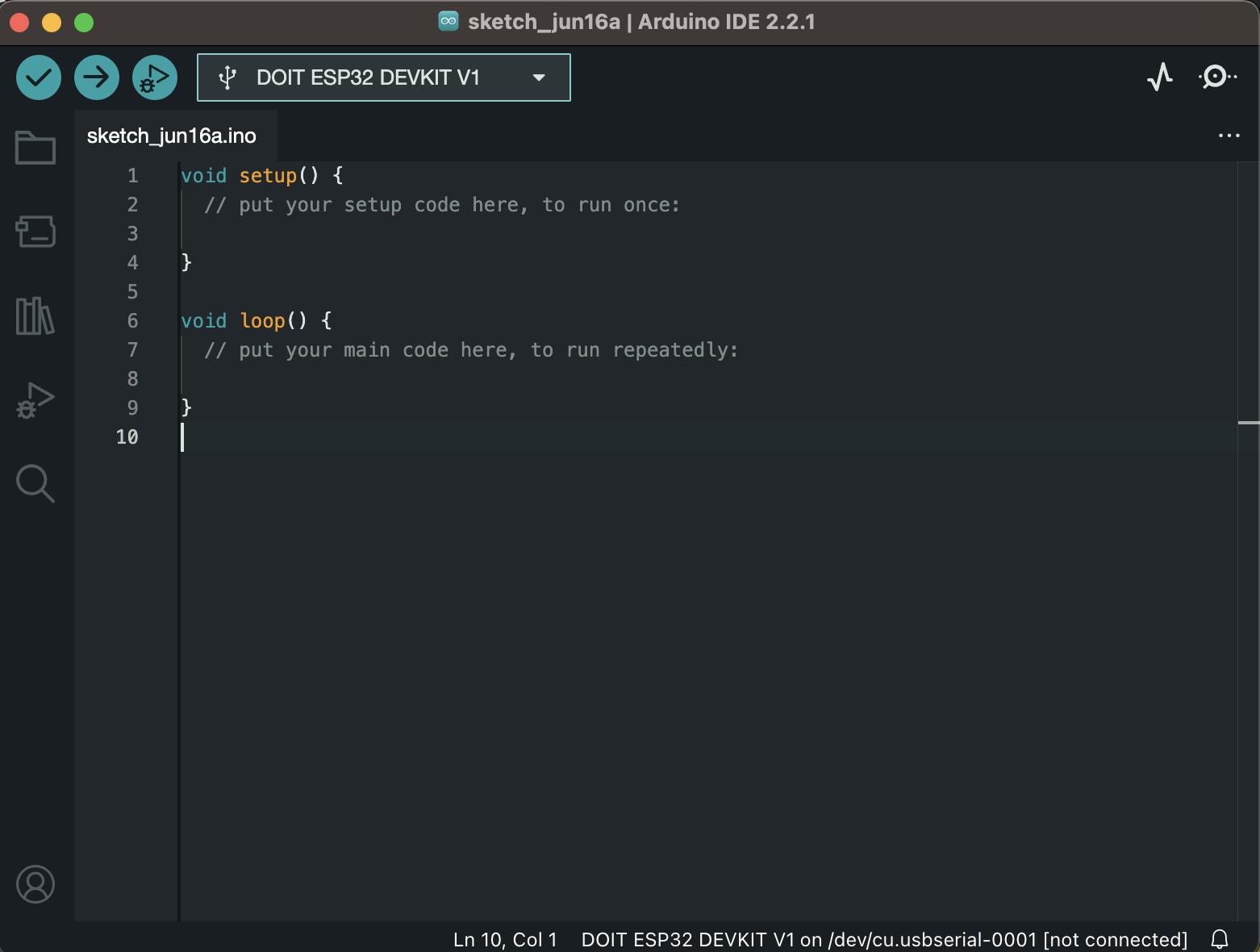Click the yellow minimize window button

click(52, 23)
